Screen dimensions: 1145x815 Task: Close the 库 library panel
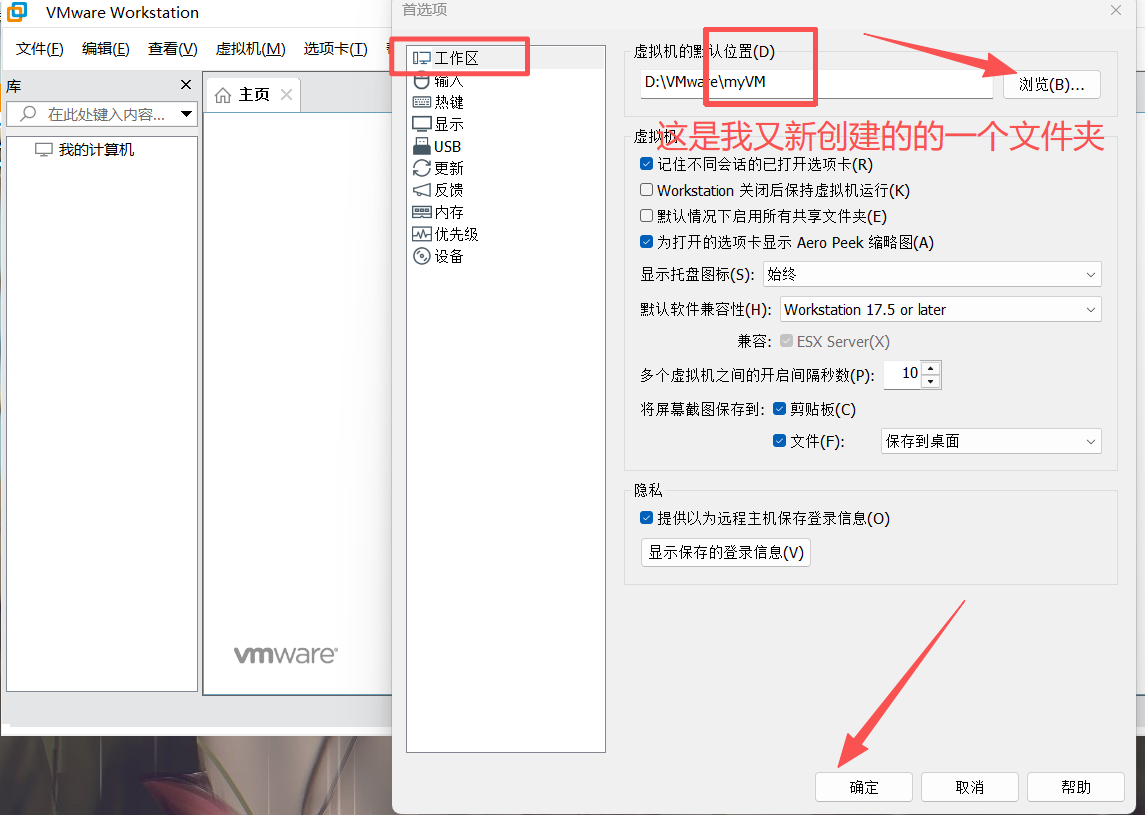tap(185, 85)
